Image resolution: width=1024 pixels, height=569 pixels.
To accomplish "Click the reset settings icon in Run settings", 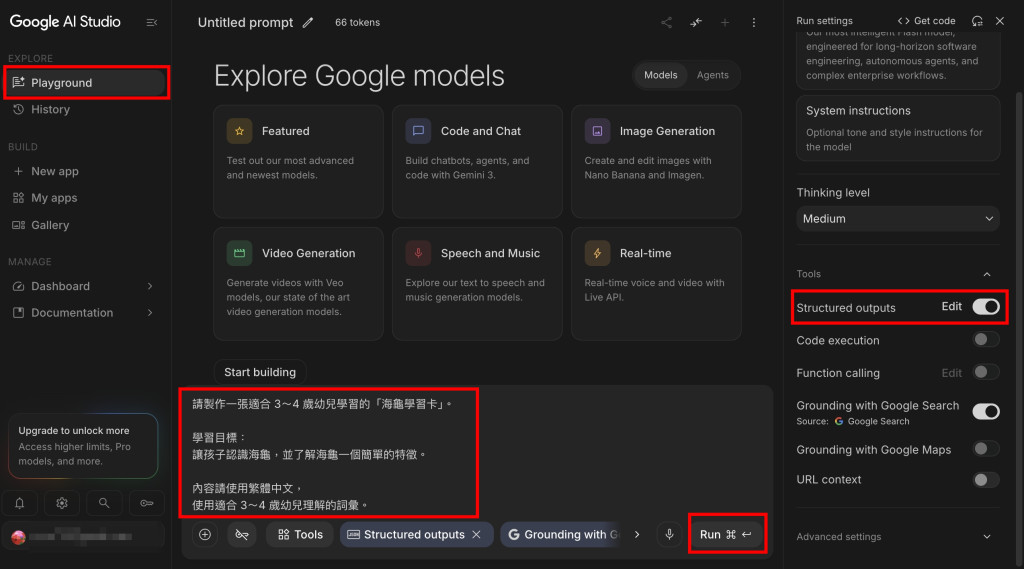I will 977,21.
